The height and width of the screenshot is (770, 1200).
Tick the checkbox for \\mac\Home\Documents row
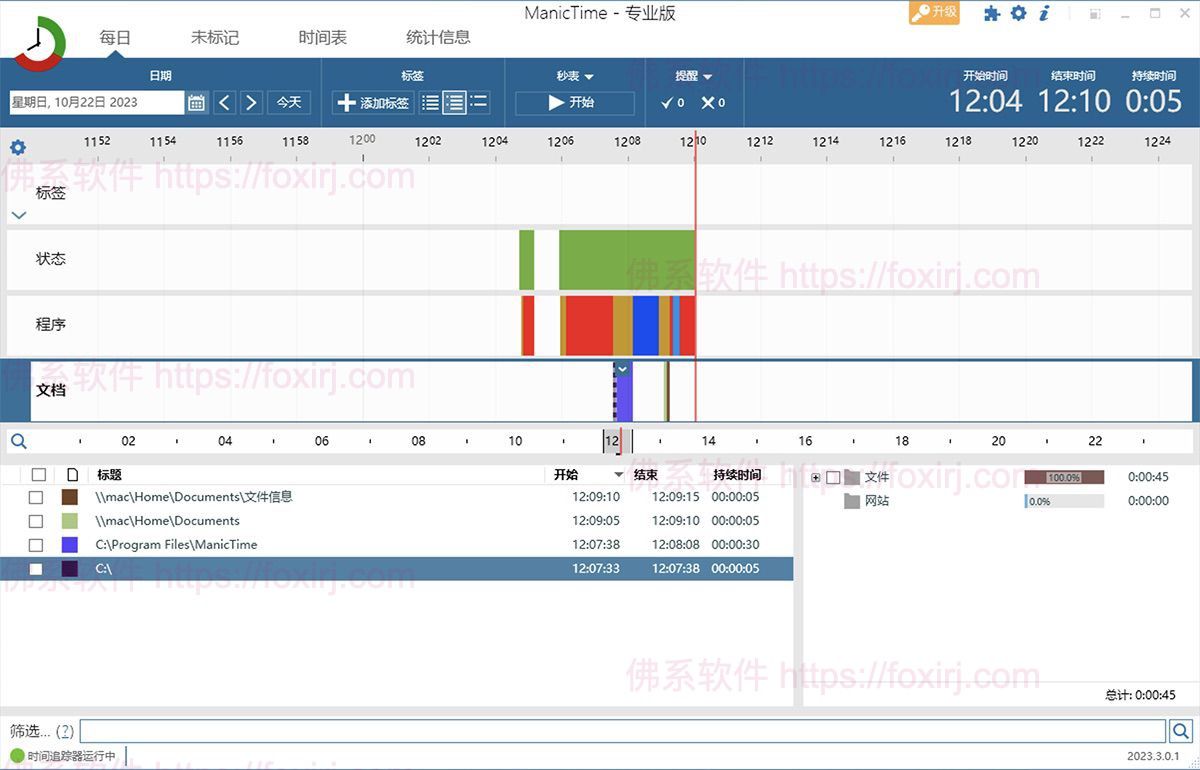(x=36, y=521)
